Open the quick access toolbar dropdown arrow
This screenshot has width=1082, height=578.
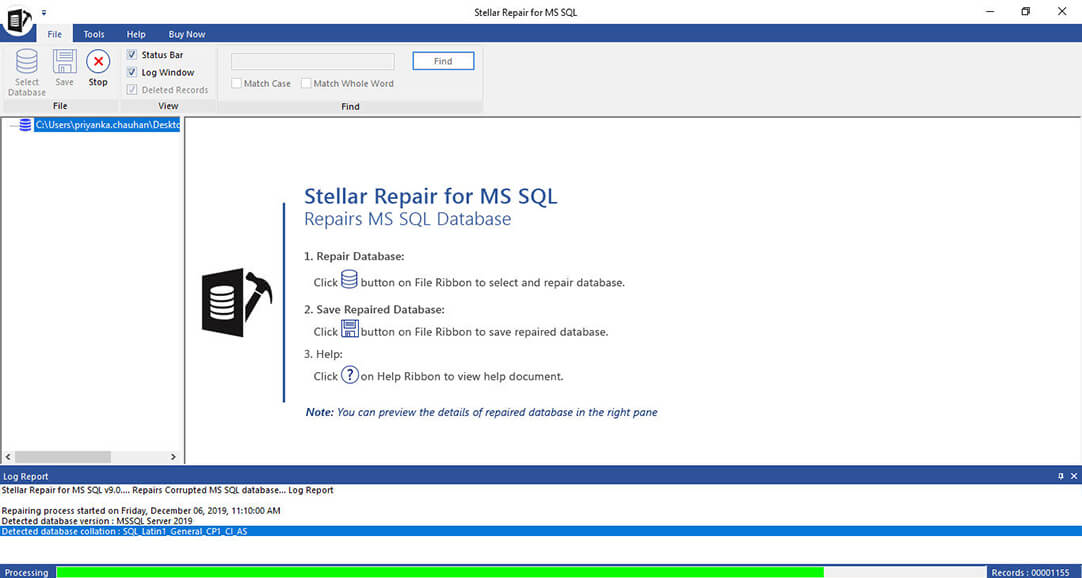click(44, 13)
